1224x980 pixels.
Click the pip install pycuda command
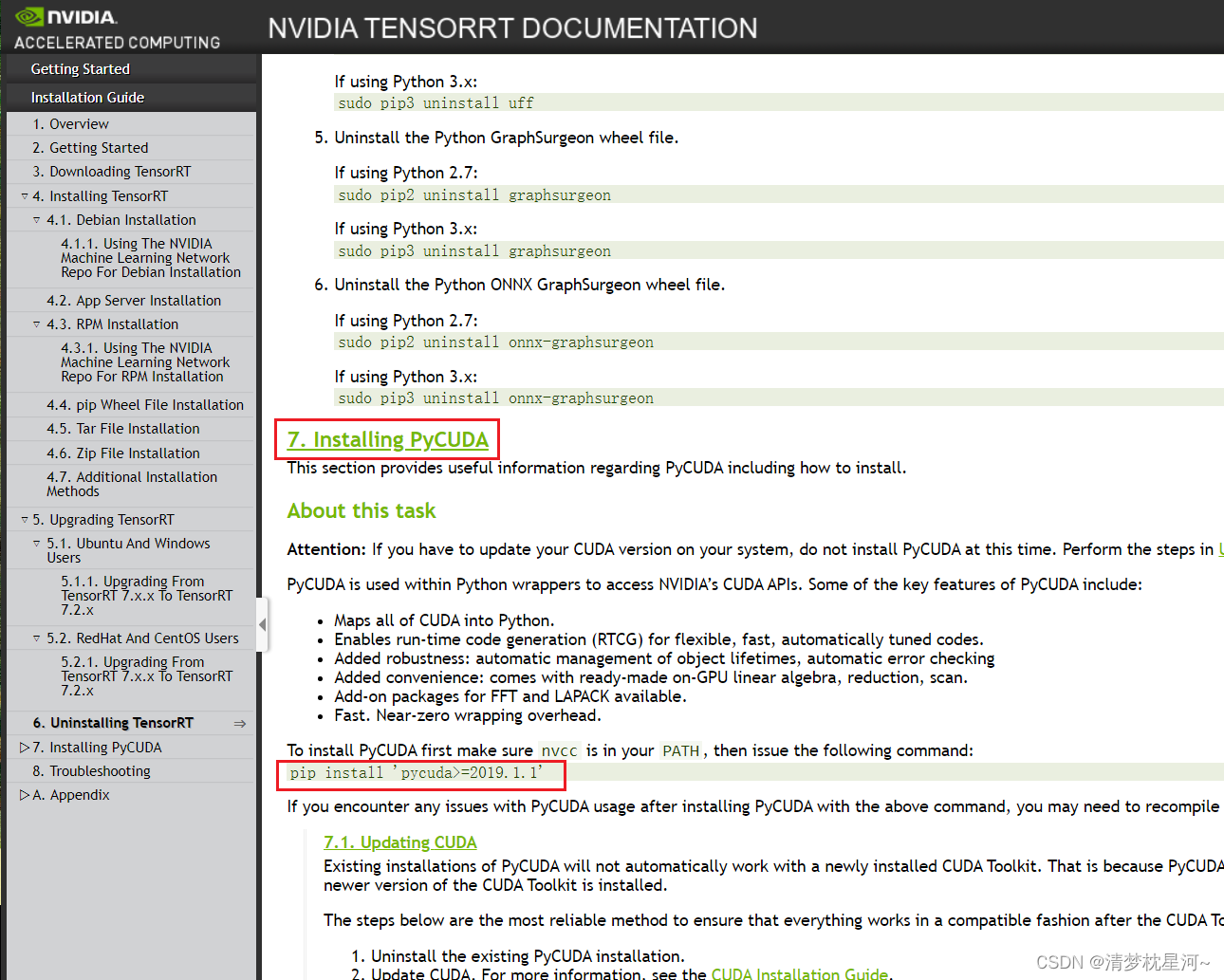(x=417, y=773)
